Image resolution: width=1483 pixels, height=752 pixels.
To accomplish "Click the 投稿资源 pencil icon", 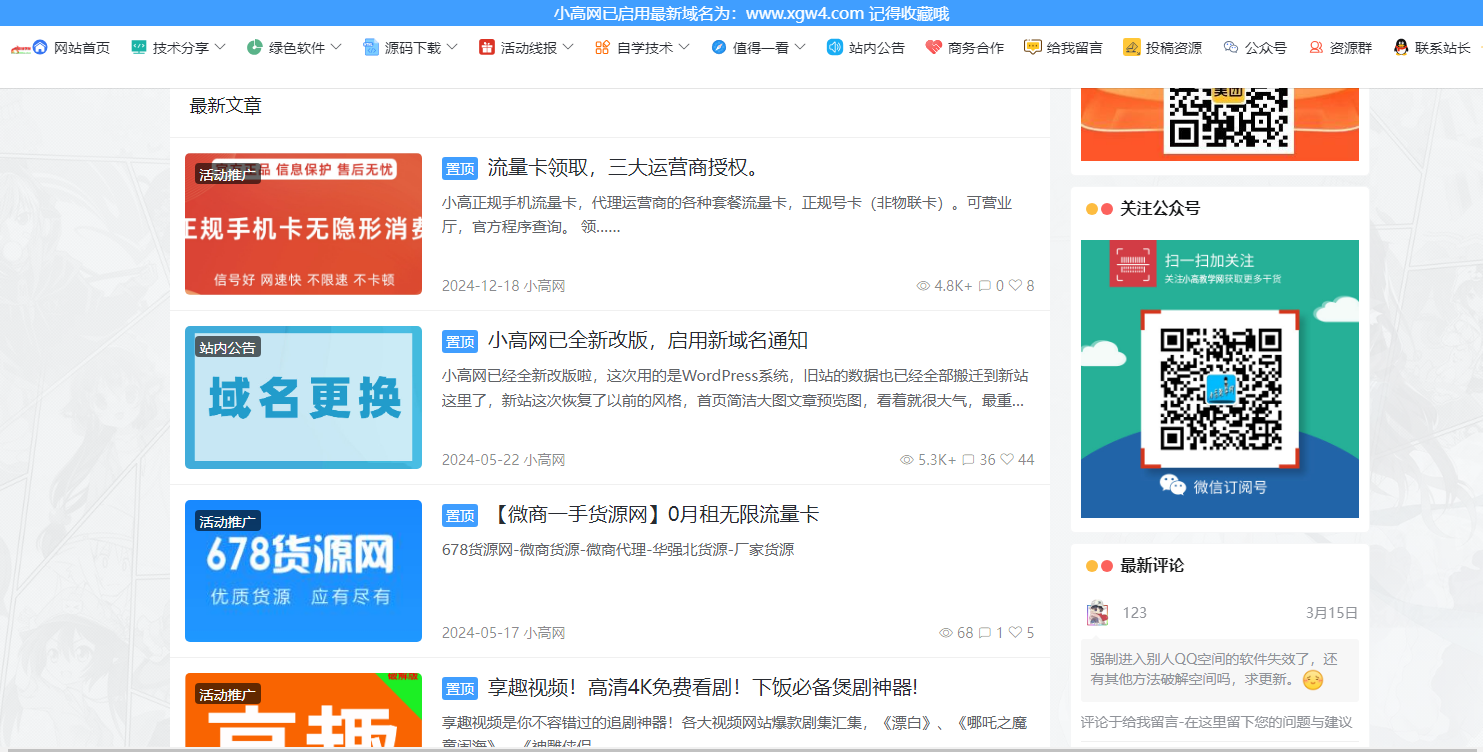I will [1130, 46].
